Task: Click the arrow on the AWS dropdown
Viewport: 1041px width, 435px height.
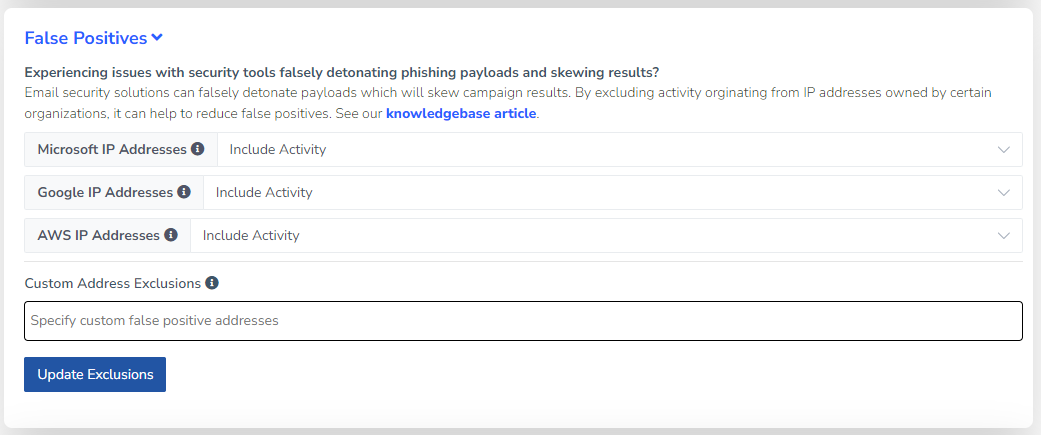Action: coord(1004,235)
